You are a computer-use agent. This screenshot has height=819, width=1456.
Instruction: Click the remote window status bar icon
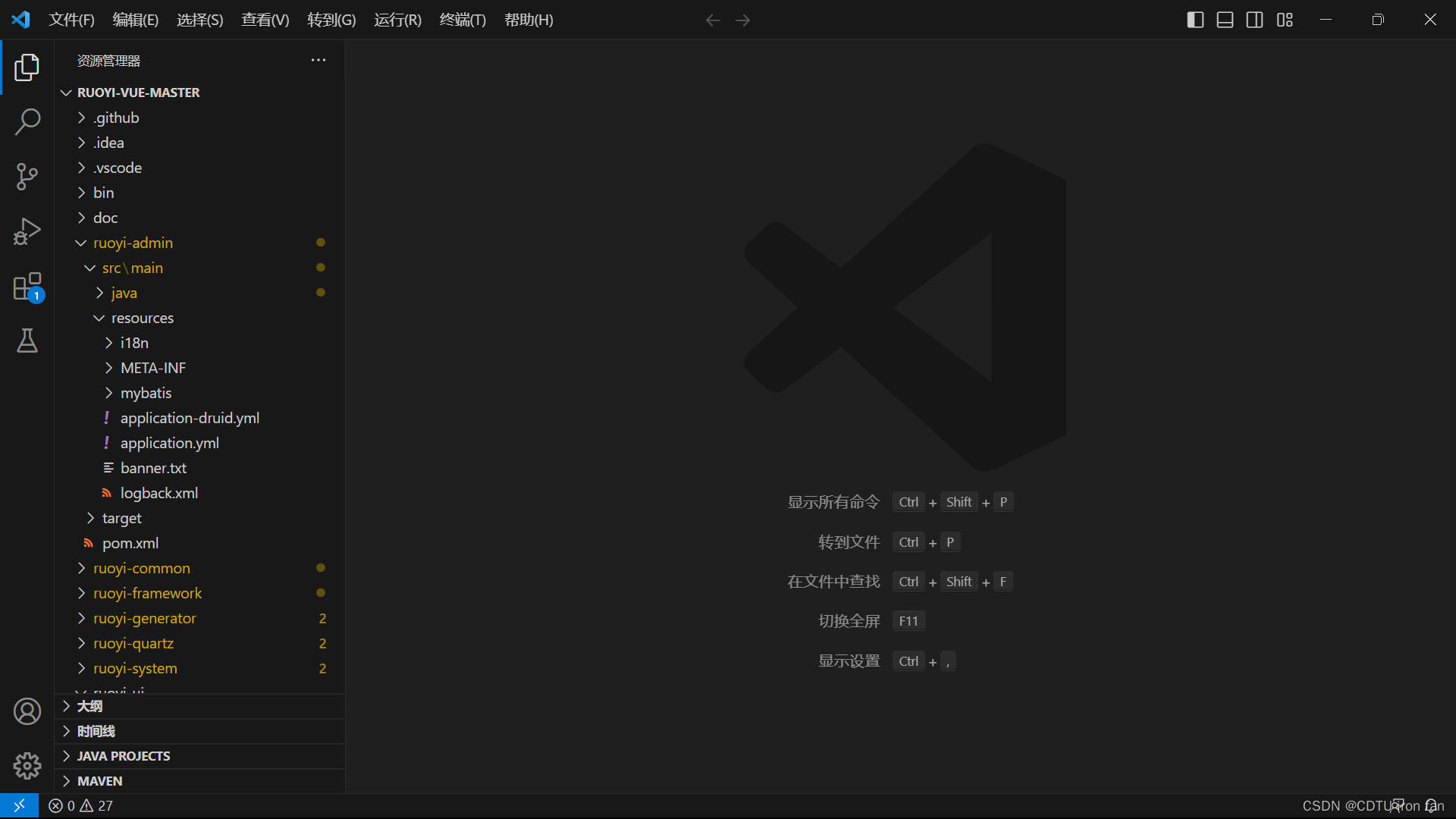[x=19, y=805]
